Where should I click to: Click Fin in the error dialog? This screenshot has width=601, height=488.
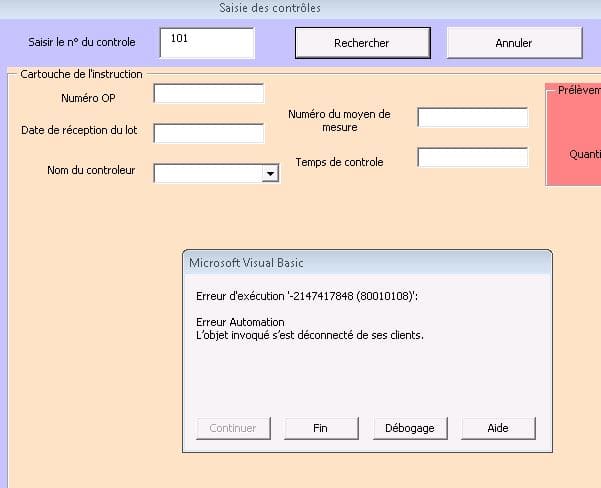320,428
